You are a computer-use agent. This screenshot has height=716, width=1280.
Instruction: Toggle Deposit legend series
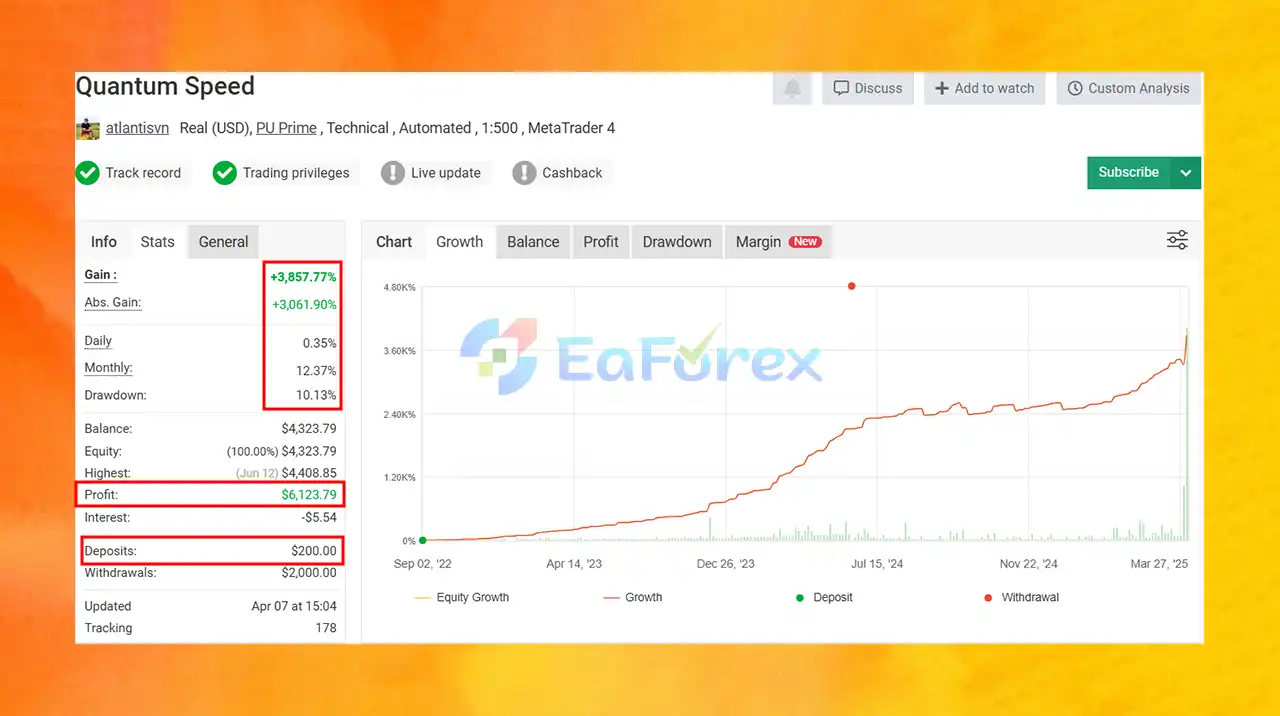click(824, 597)
